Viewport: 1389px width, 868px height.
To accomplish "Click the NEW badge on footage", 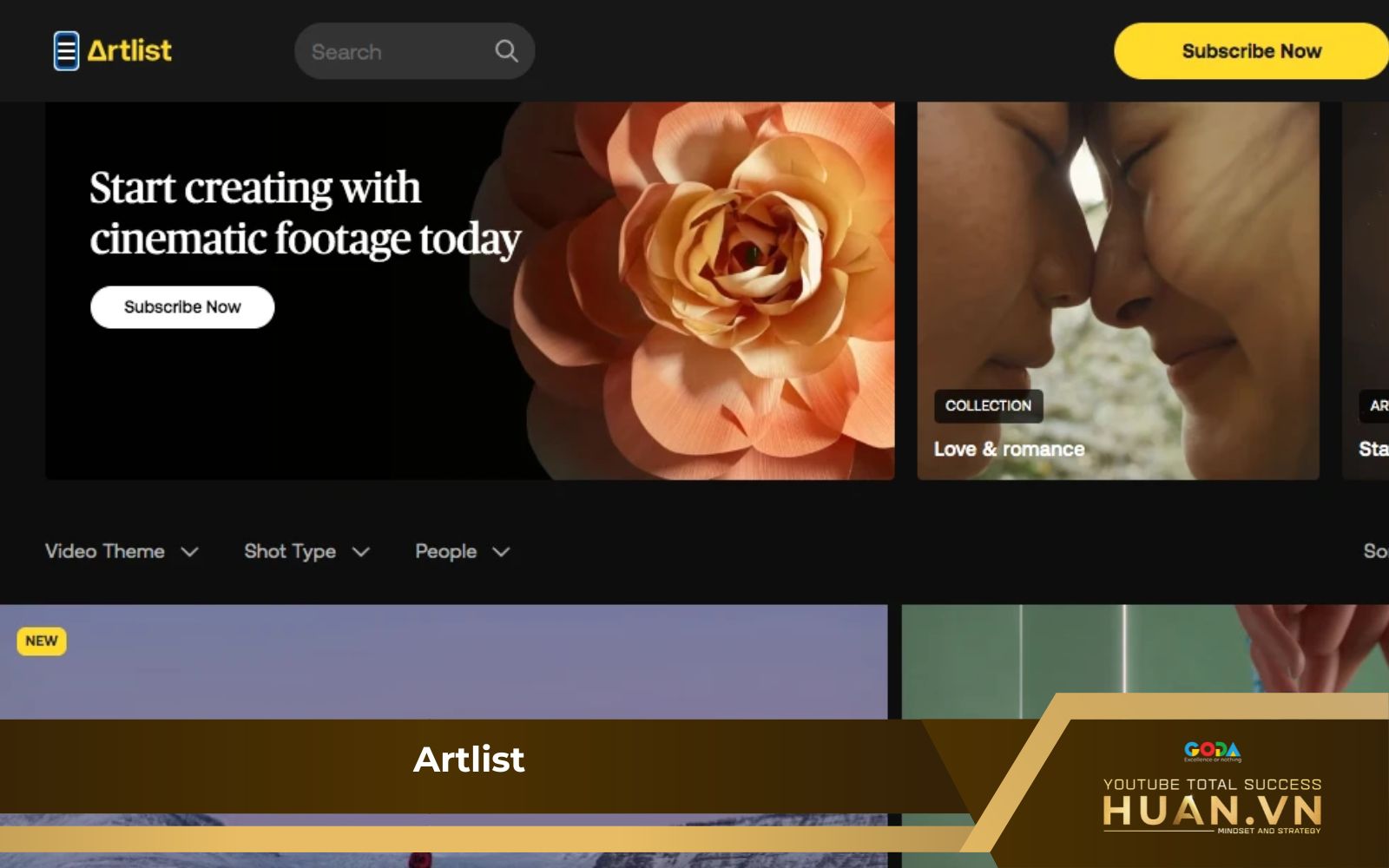I will click(x=42, y=641).
